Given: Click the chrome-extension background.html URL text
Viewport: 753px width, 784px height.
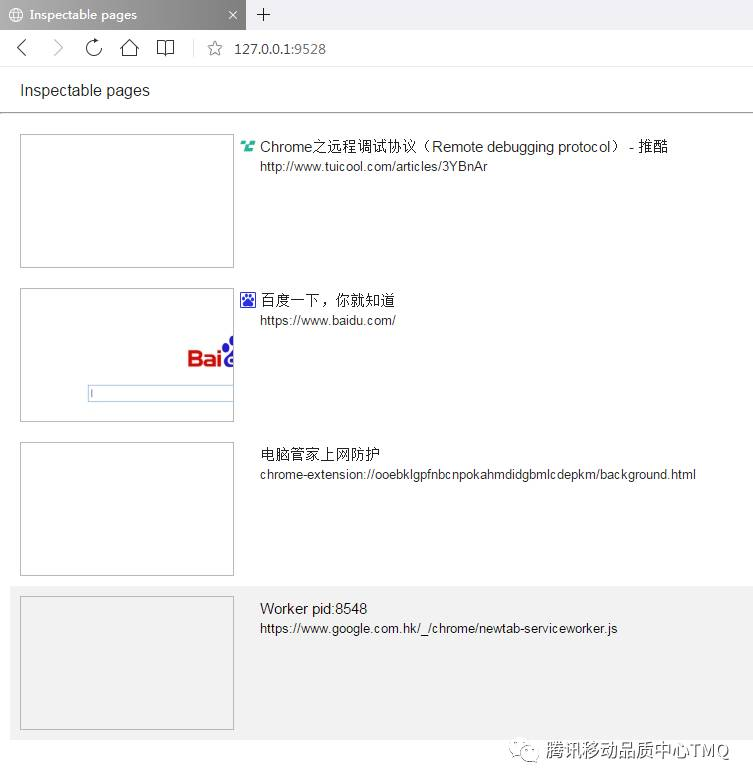Looking at the screenshot, I should click(478, 474).
